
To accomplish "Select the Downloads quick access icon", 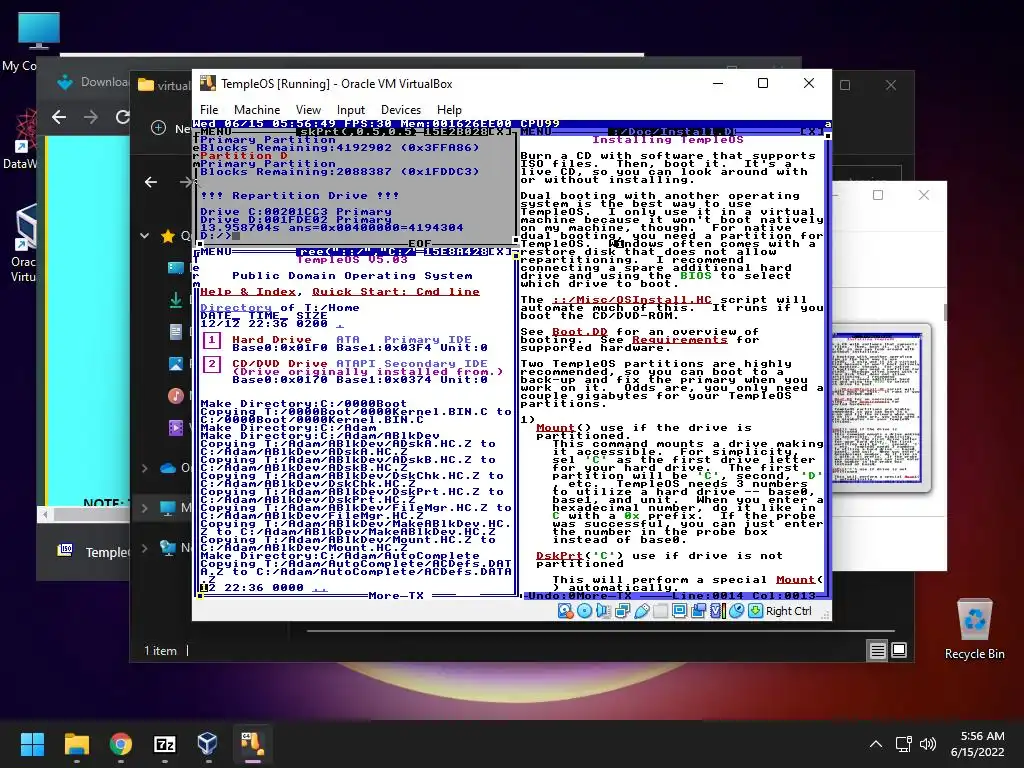I will click(x=176, y=300).
